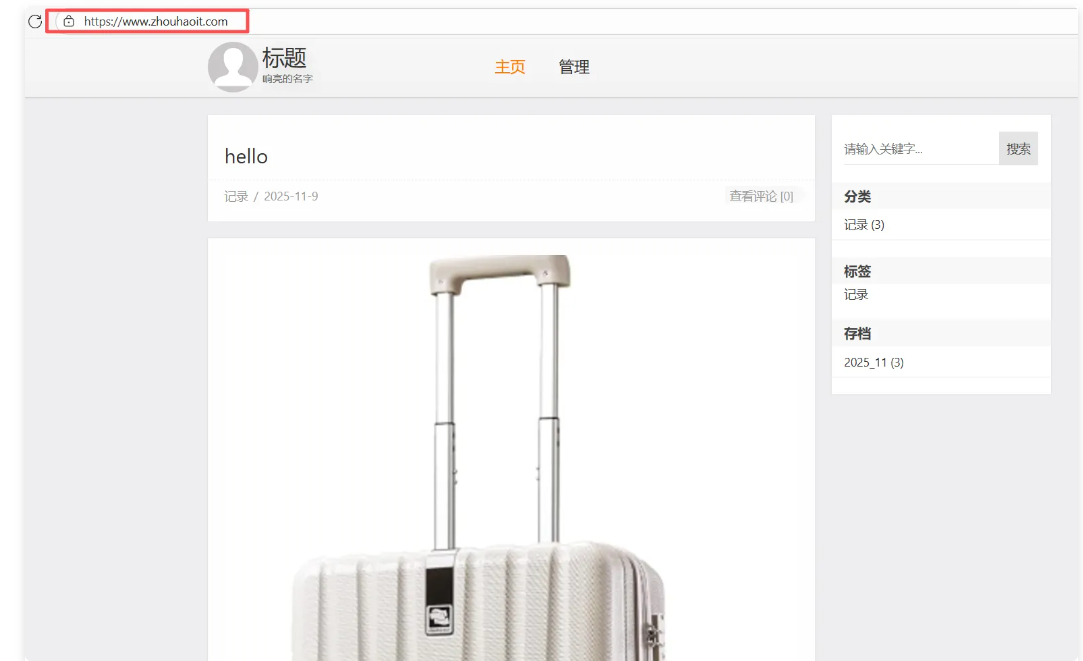Viewport: 1083px width, 661px height.
Task: Select the 记录 (3) category in the sidebar
Action: [x=864, y=224]
